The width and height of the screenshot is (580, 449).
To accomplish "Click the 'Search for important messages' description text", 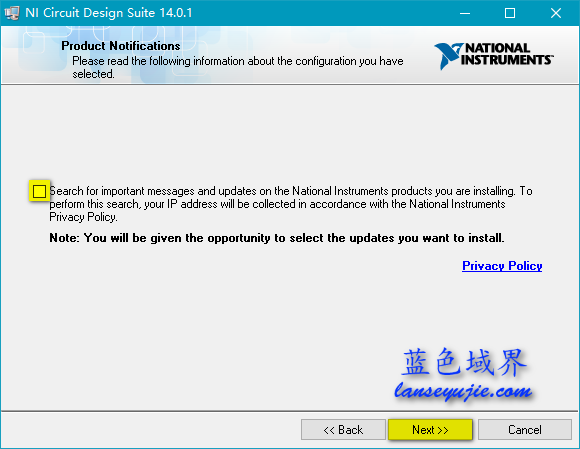I will point(291,204).
